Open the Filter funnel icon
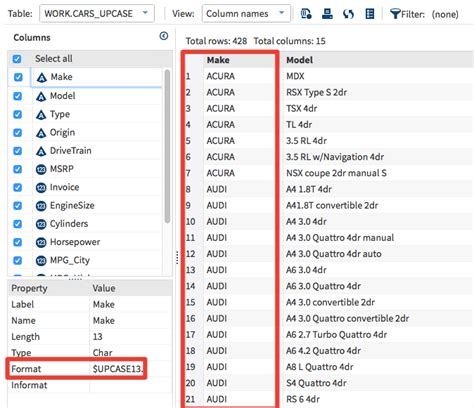This screenshot has width=474, height=408. click(395, 14)
